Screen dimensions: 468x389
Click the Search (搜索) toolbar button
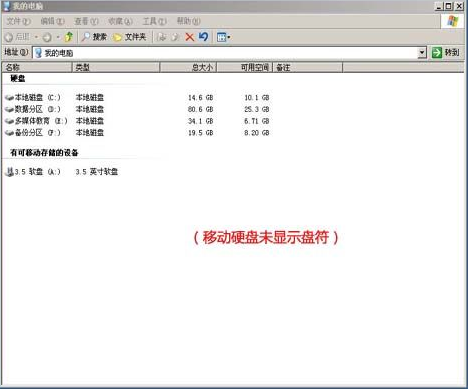(x=94, y=37)
